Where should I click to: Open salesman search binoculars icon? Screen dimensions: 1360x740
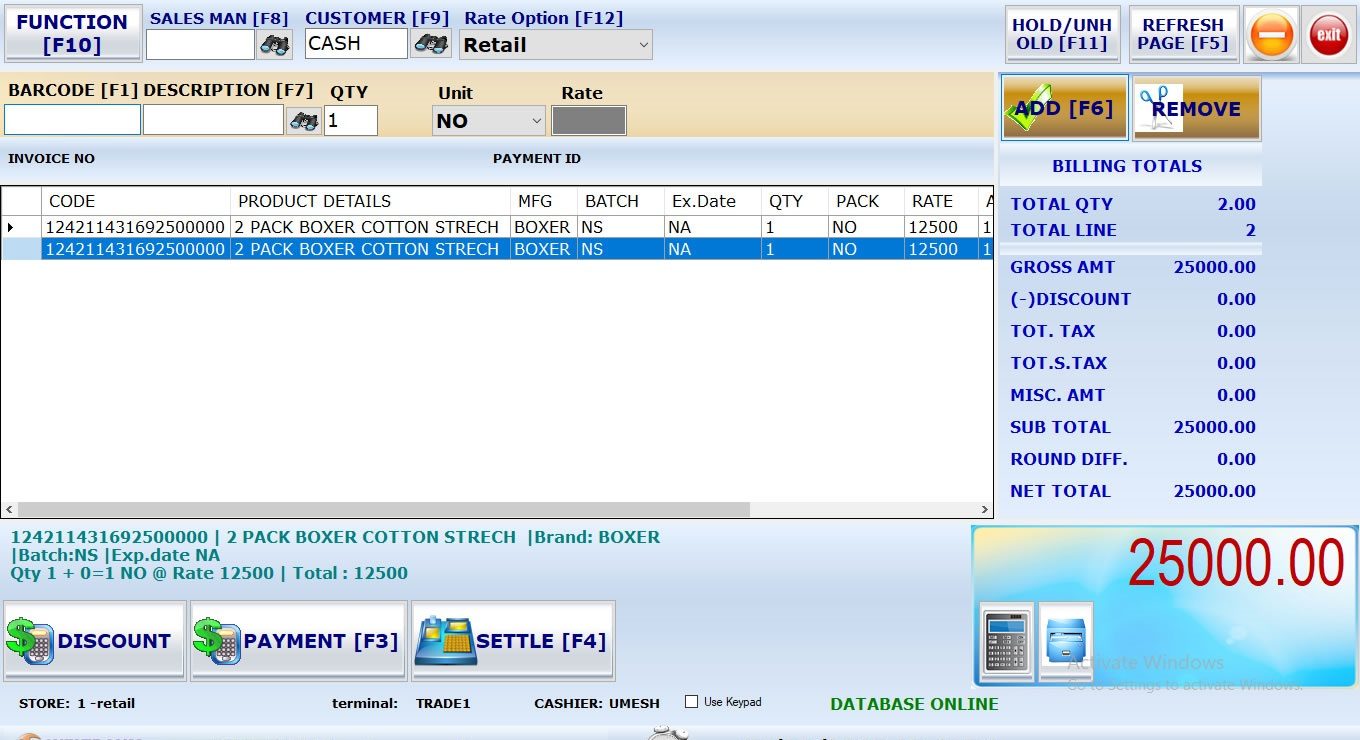(274, 44)
